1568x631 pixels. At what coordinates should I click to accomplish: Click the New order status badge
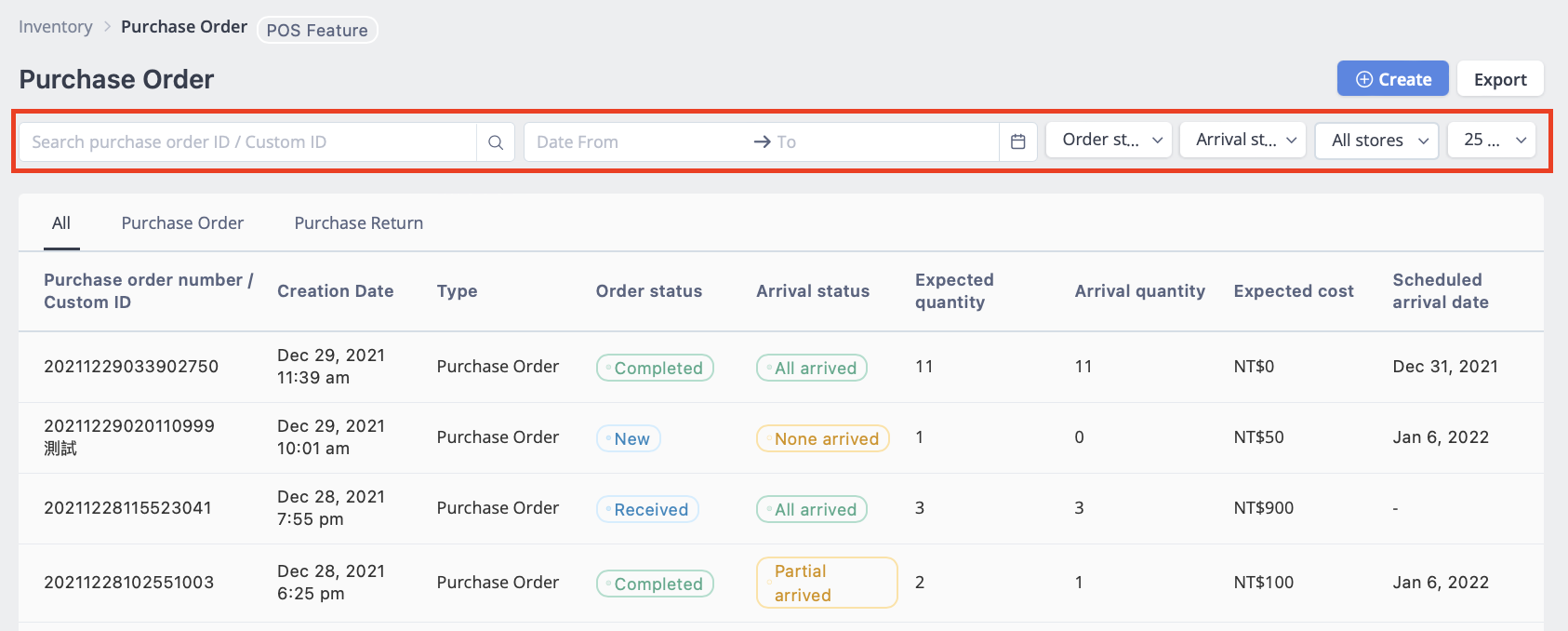(629, 438)
